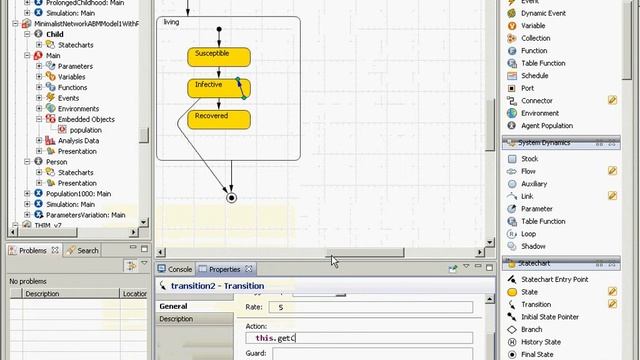This screenshot has width=640, height=360.
Task: Click into the Guard input field
Action: (373, 354)
